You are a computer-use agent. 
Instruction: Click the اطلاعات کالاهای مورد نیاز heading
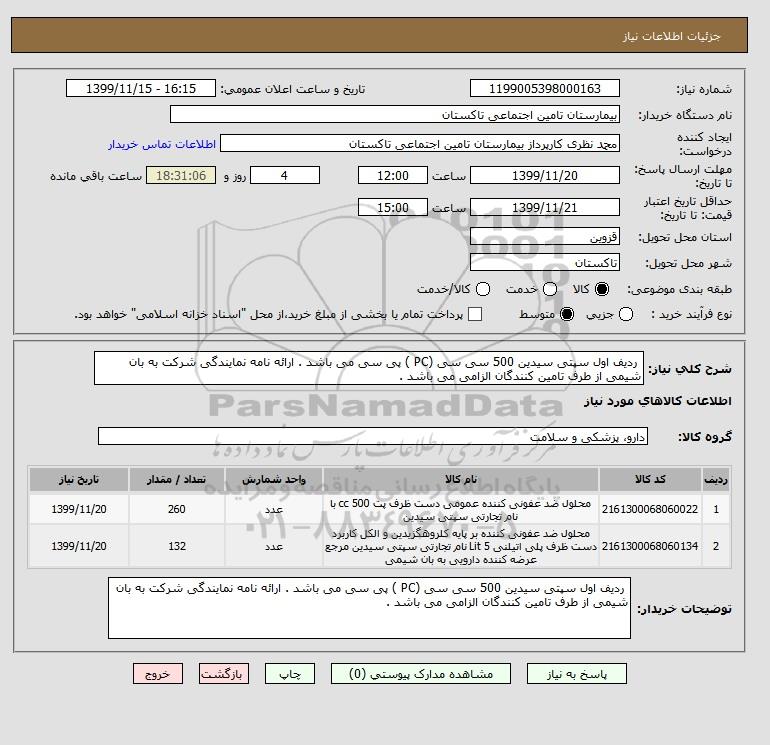pos(658,401)
